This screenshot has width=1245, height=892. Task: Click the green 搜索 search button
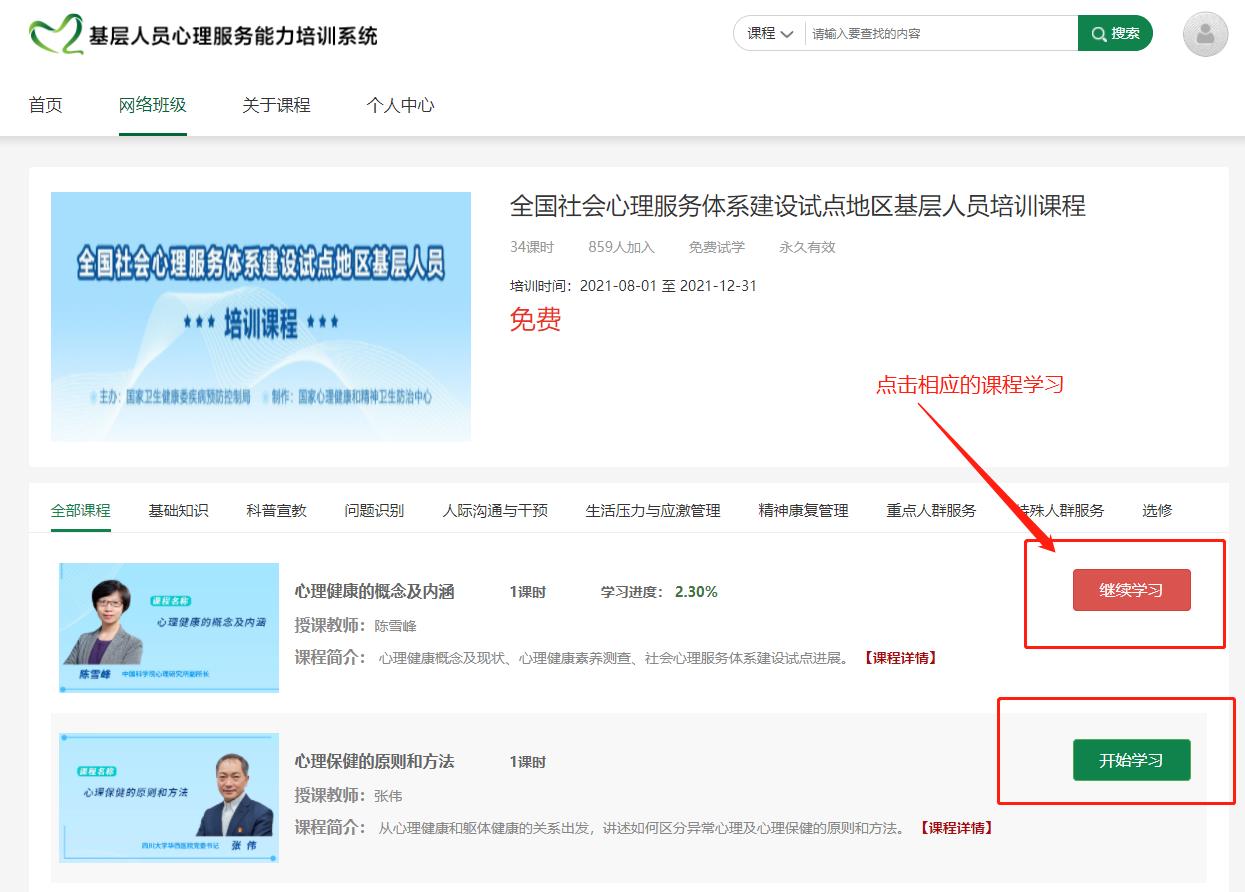coord(1115,33)
